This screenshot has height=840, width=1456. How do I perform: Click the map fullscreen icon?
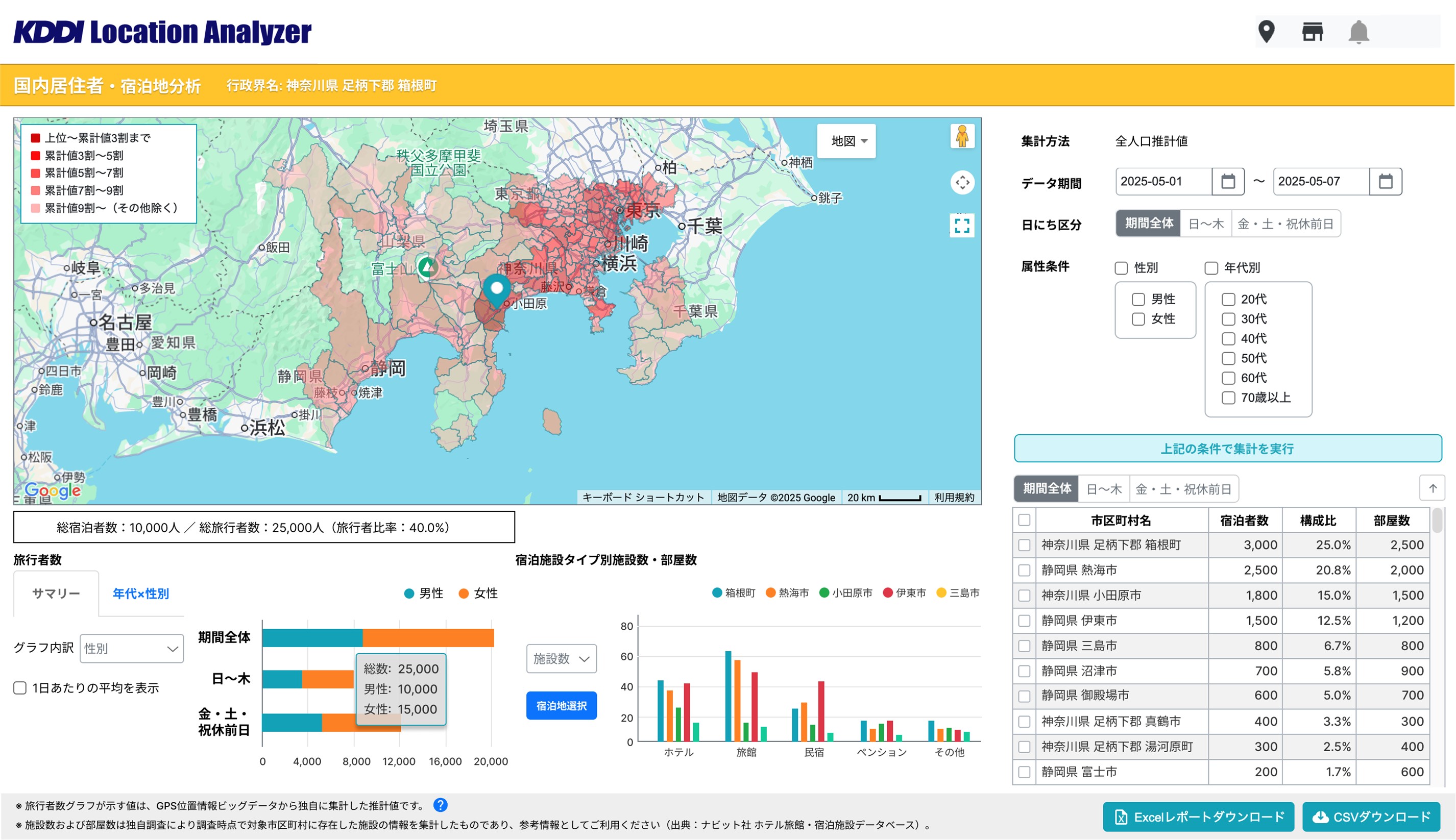coord(962,225)
